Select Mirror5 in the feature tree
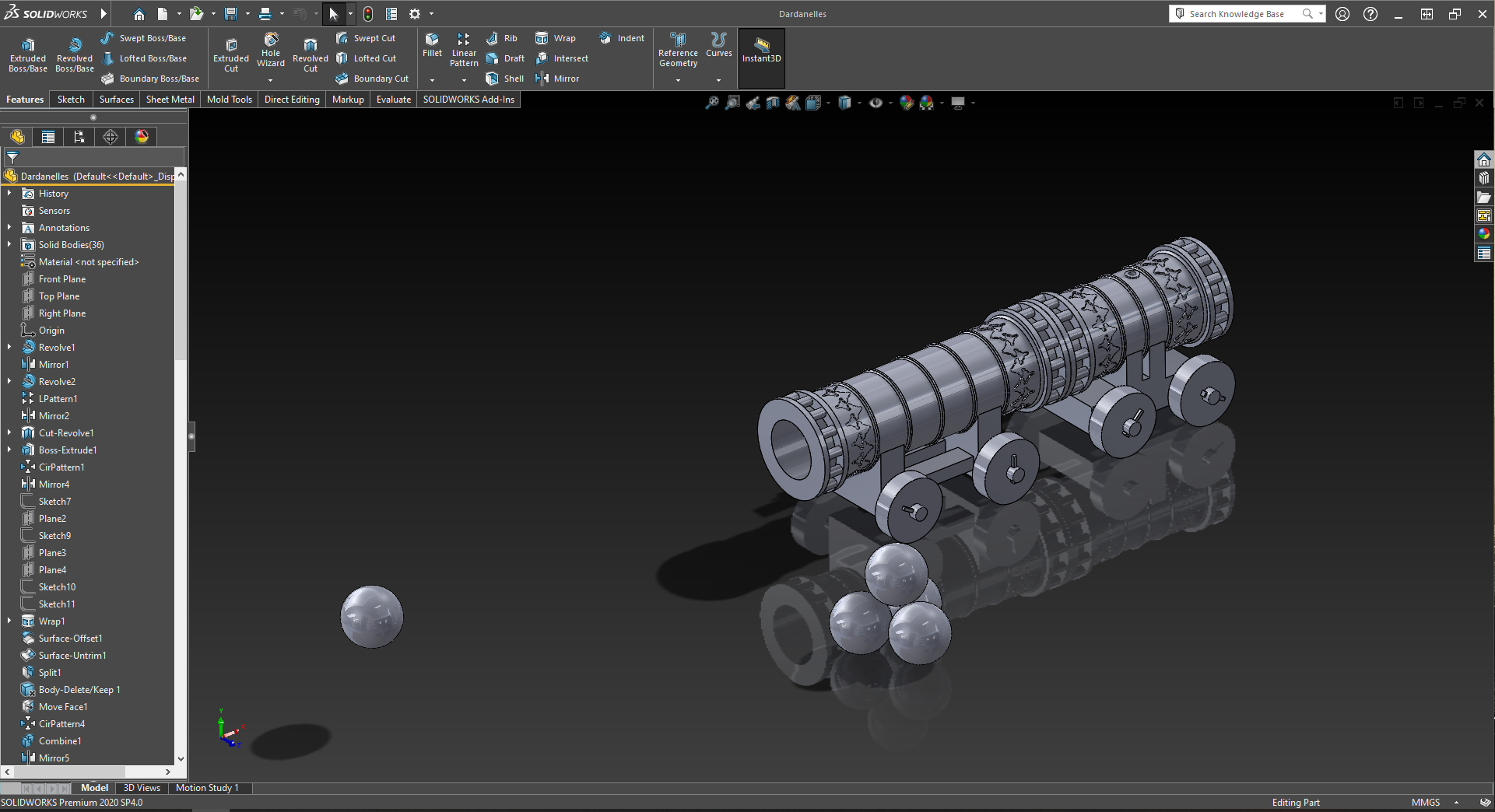Image resolution: width=1495 pixels, height=812 pixels. pyautogui.click(x=54, y=758)
